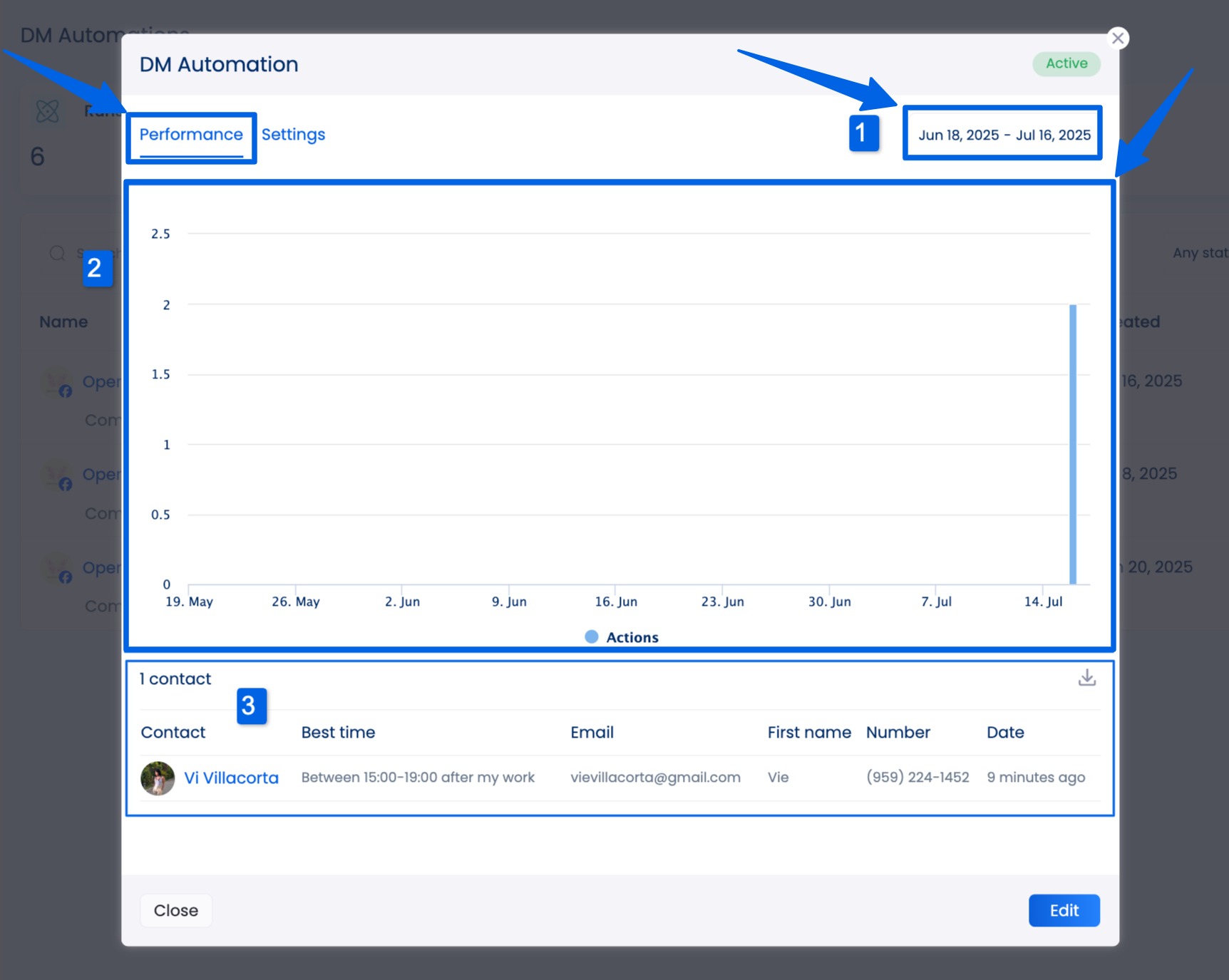Open the Any status filter dropdown
Viewport: 1229px width, 980px height.
click(x=1200, y=252)
